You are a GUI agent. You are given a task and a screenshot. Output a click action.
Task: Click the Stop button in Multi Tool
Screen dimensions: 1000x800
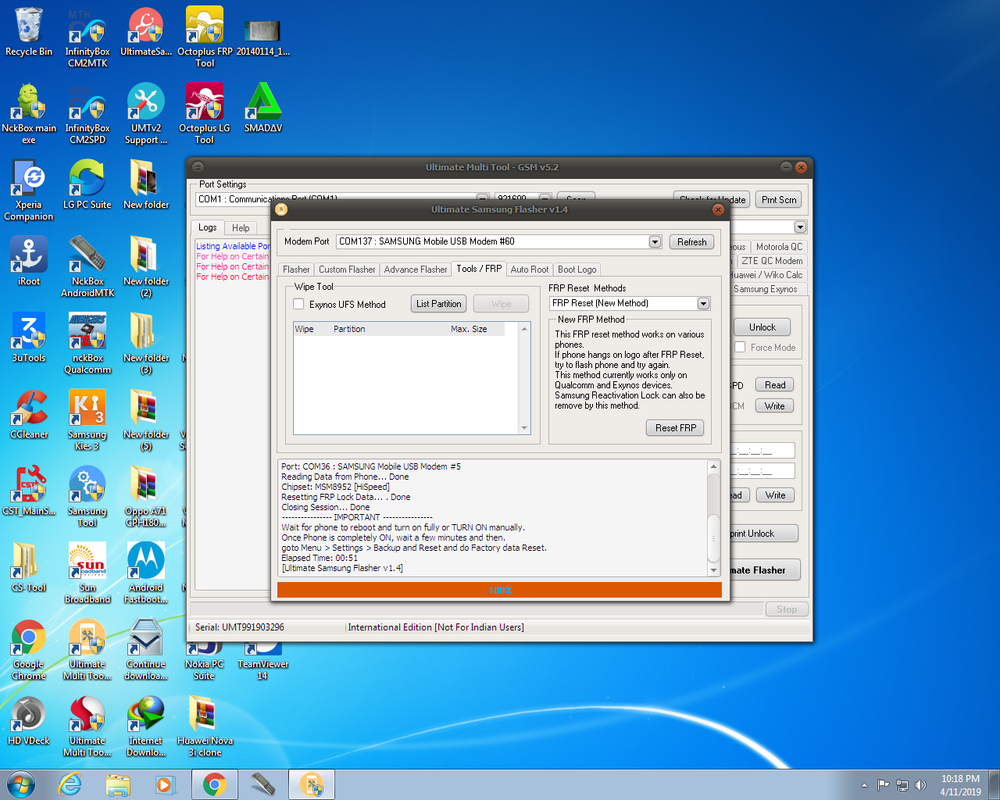[786, 609]
